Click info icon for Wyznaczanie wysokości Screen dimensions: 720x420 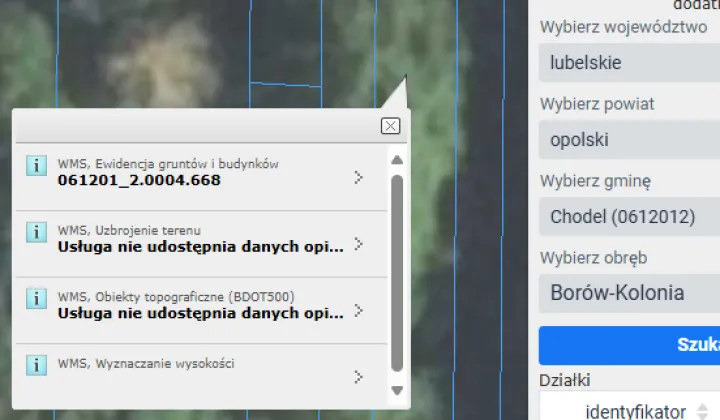[x=36, y=365]
